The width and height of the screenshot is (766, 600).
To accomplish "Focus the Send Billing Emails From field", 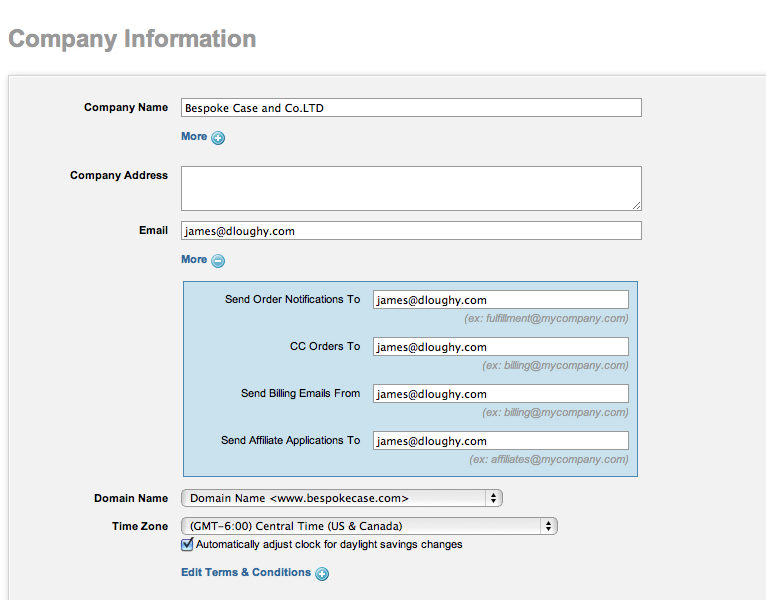I will [x=501, y=394].
